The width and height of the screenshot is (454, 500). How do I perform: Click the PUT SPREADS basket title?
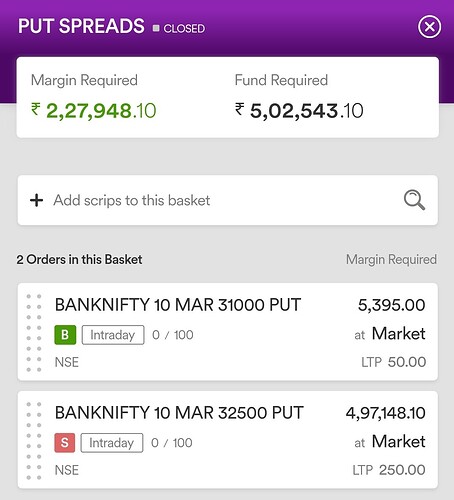click(81, 26)
